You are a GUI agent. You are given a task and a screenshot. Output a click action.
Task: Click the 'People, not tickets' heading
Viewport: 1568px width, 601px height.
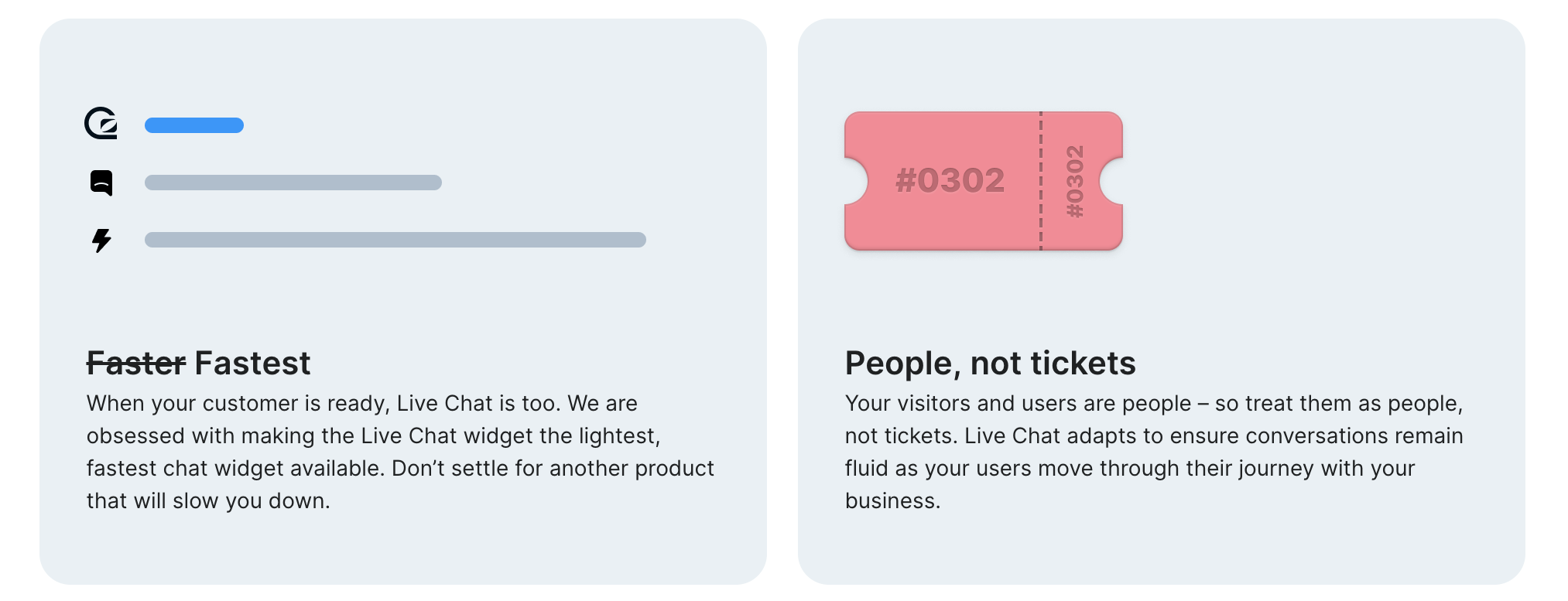990,363
